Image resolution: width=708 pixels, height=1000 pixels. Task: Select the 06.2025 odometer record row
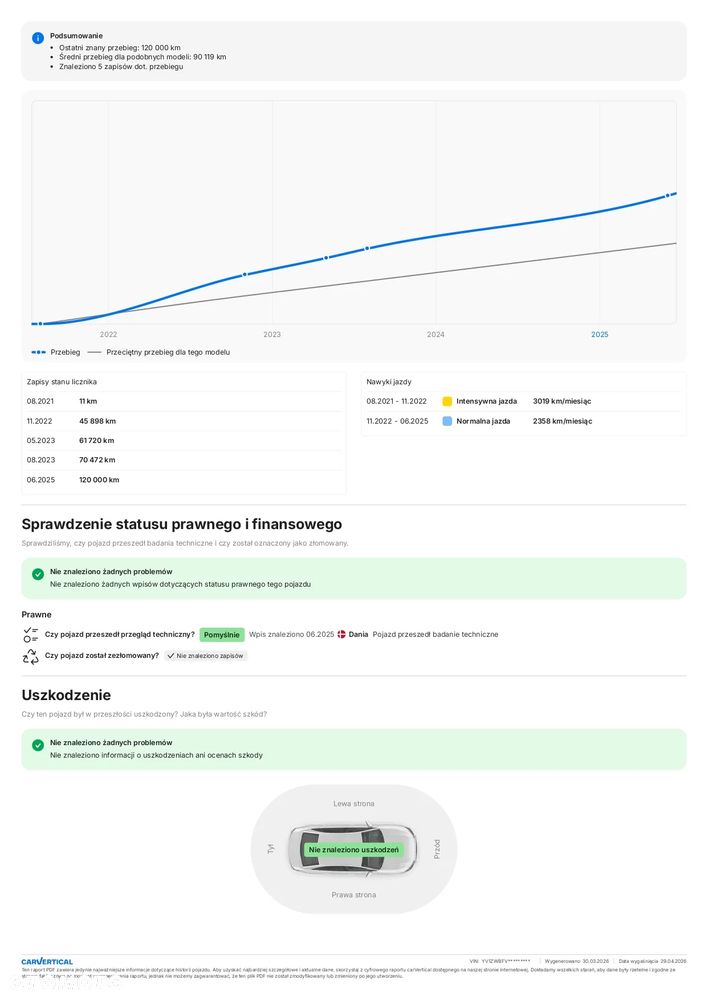click(x=183, y=480)
